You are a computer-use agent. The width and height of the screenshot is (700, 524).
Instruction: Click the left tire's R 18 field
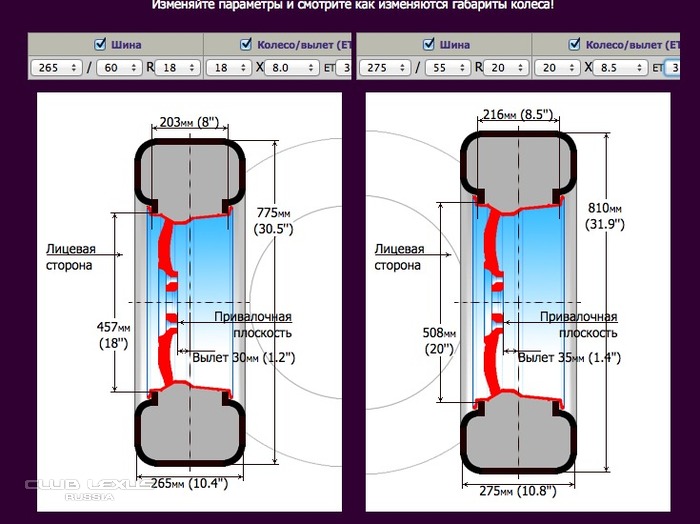(x=177, y=68)
